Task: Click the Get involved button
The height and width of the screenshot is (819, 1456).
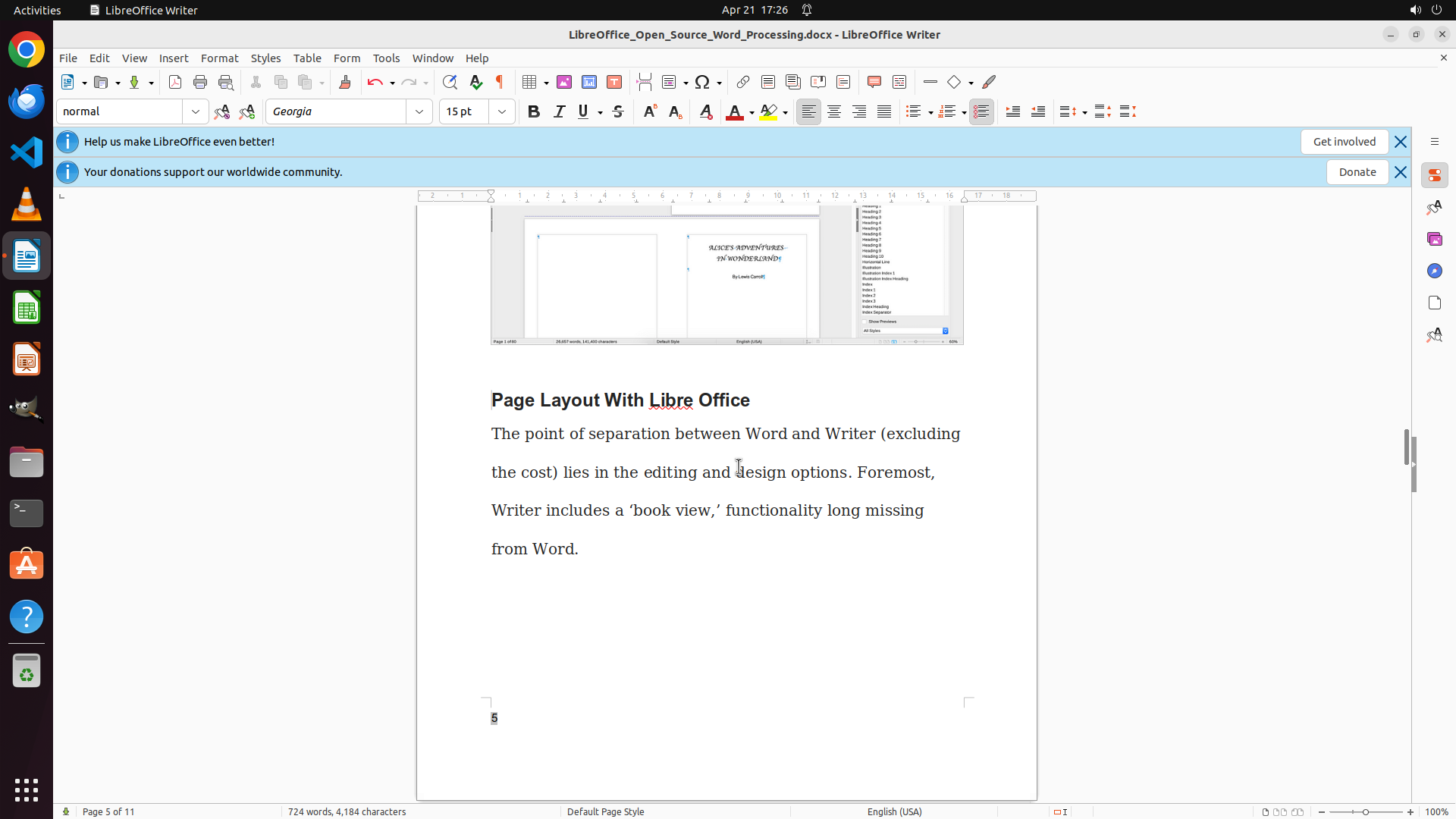Action: (x=1344, y=142)
